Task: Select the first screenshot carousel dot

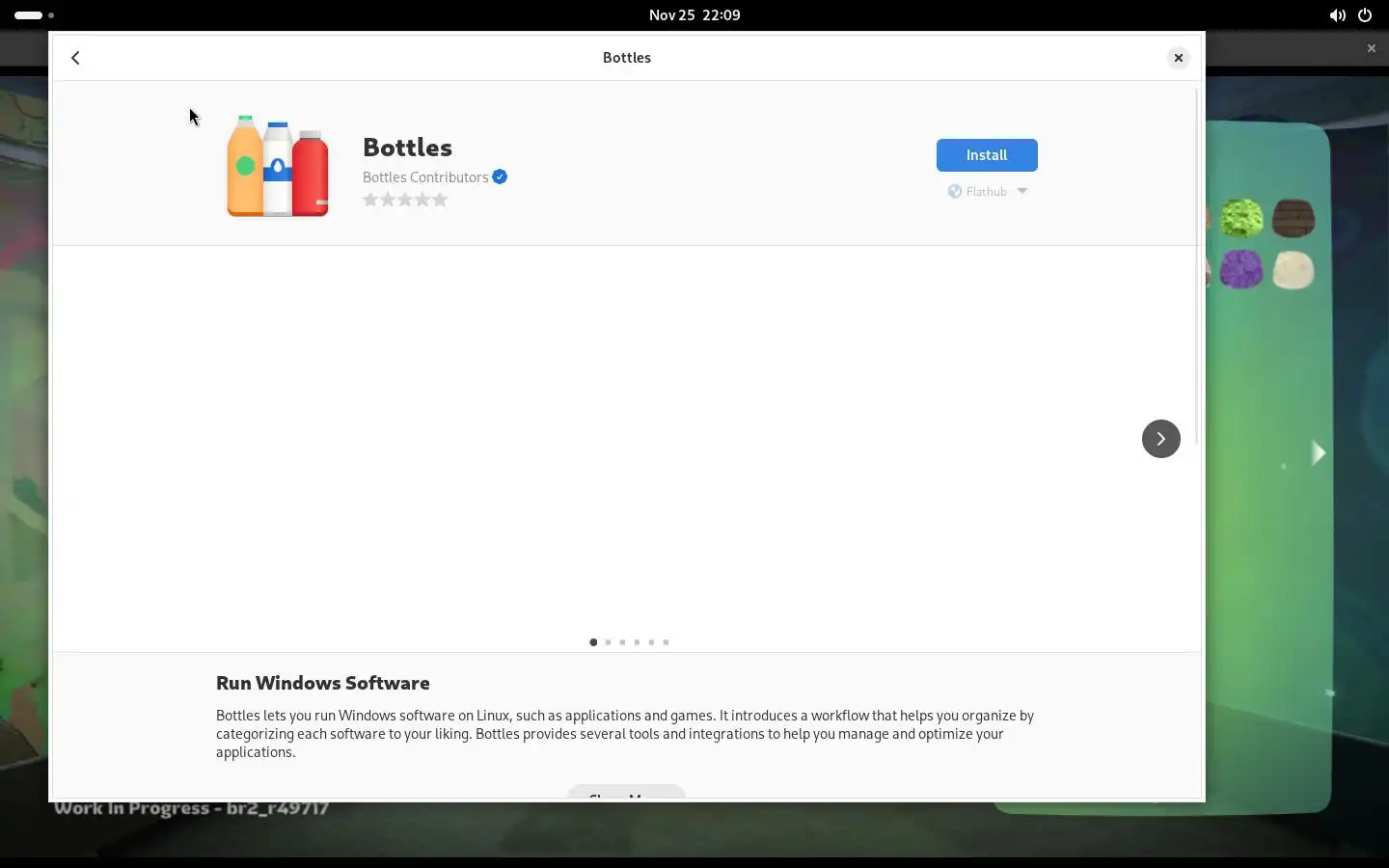Action: coord(593,642)
